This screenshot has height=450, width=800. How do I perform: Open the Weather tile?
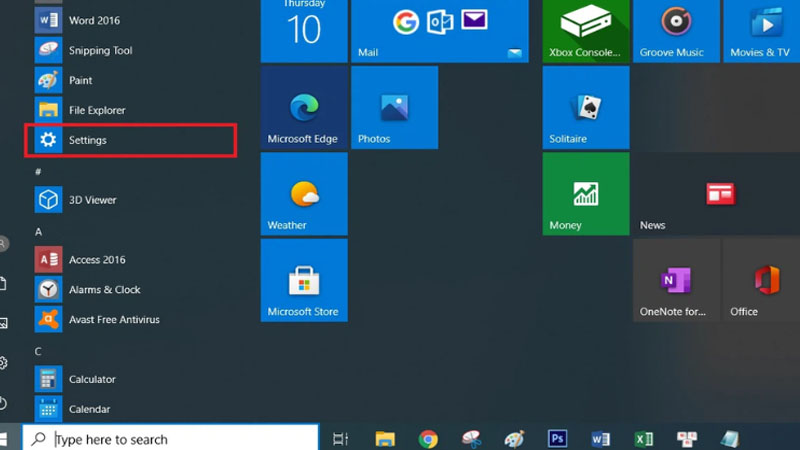click(x=304, y=194)
